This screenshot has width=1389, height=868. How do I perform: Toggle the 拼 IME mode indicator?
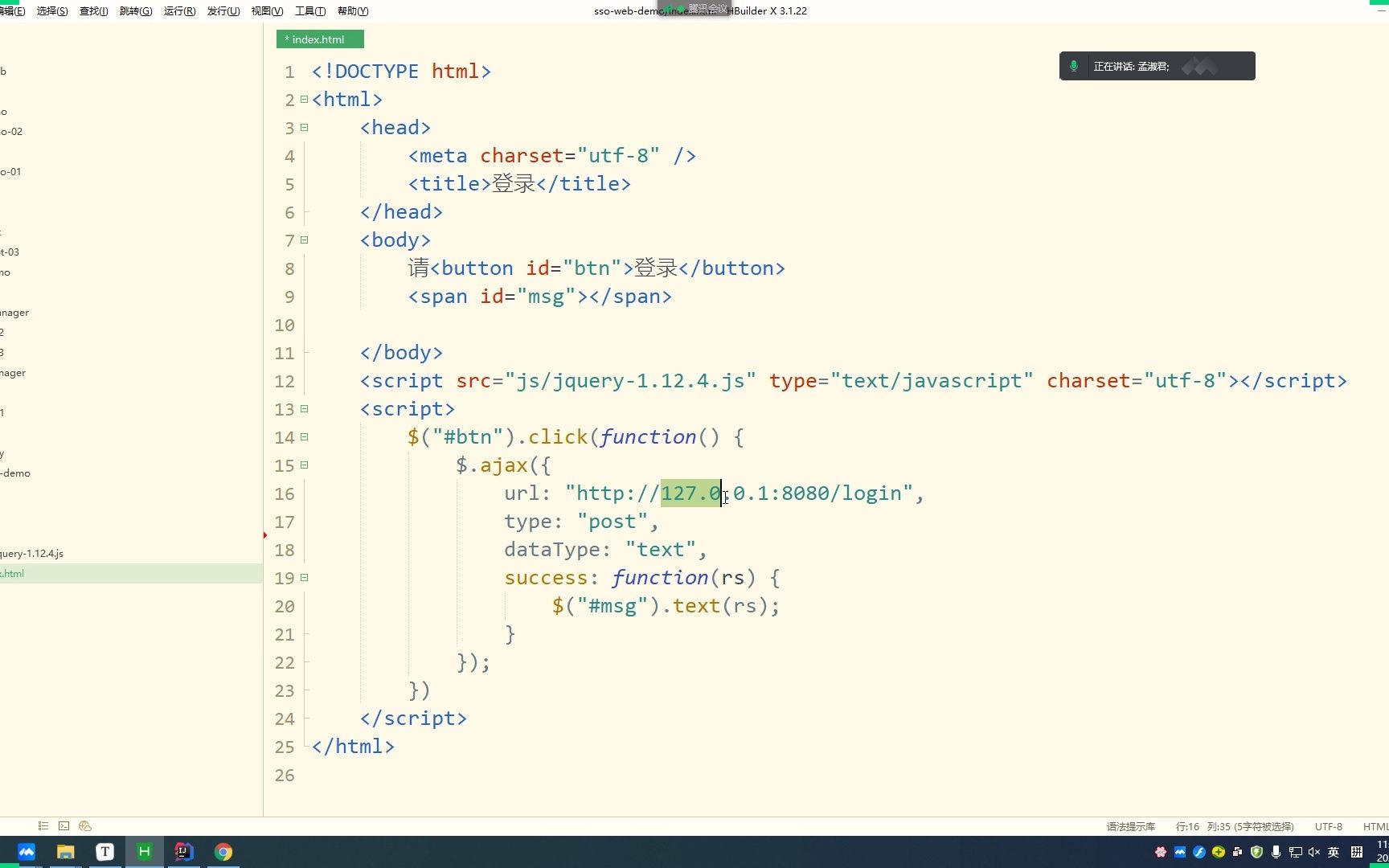point(1357,852)
